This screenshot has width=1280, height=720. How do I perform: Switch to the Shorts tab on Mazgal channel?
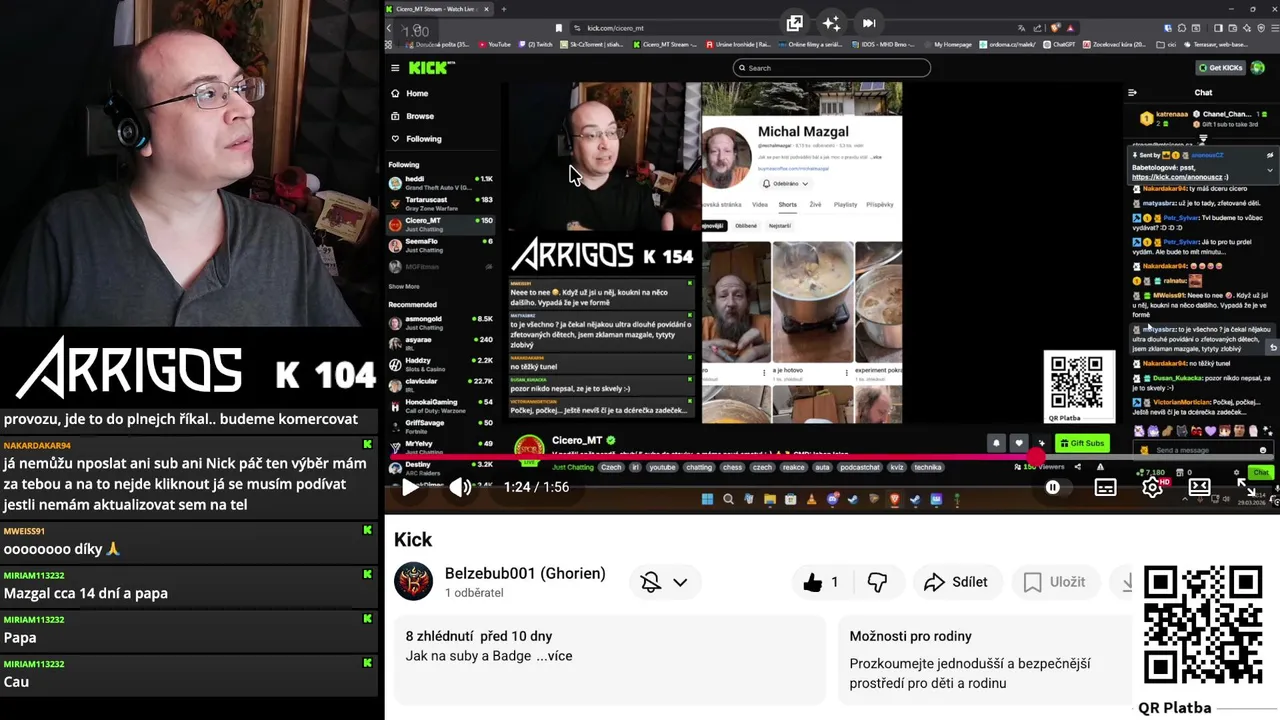tap(788, 204)
